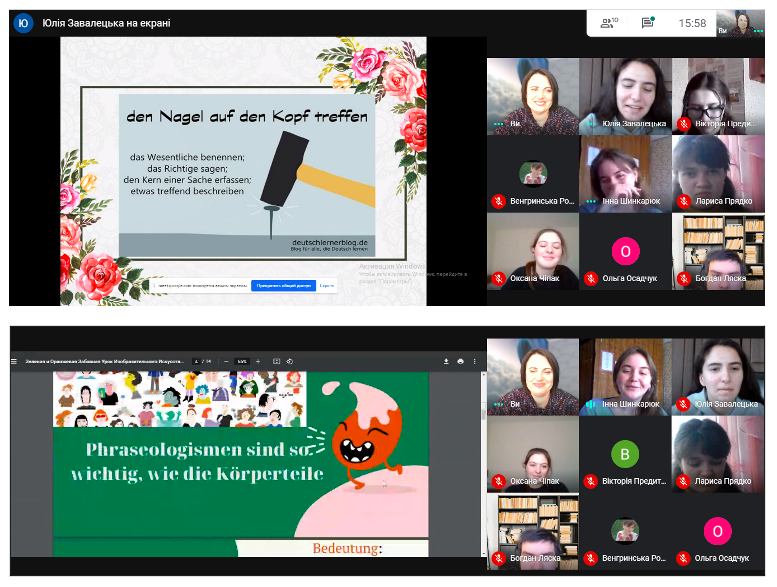Zoom in using the PDF plus button
The width and height of the screenshot is (777, 587).
[x=258, y=361]
